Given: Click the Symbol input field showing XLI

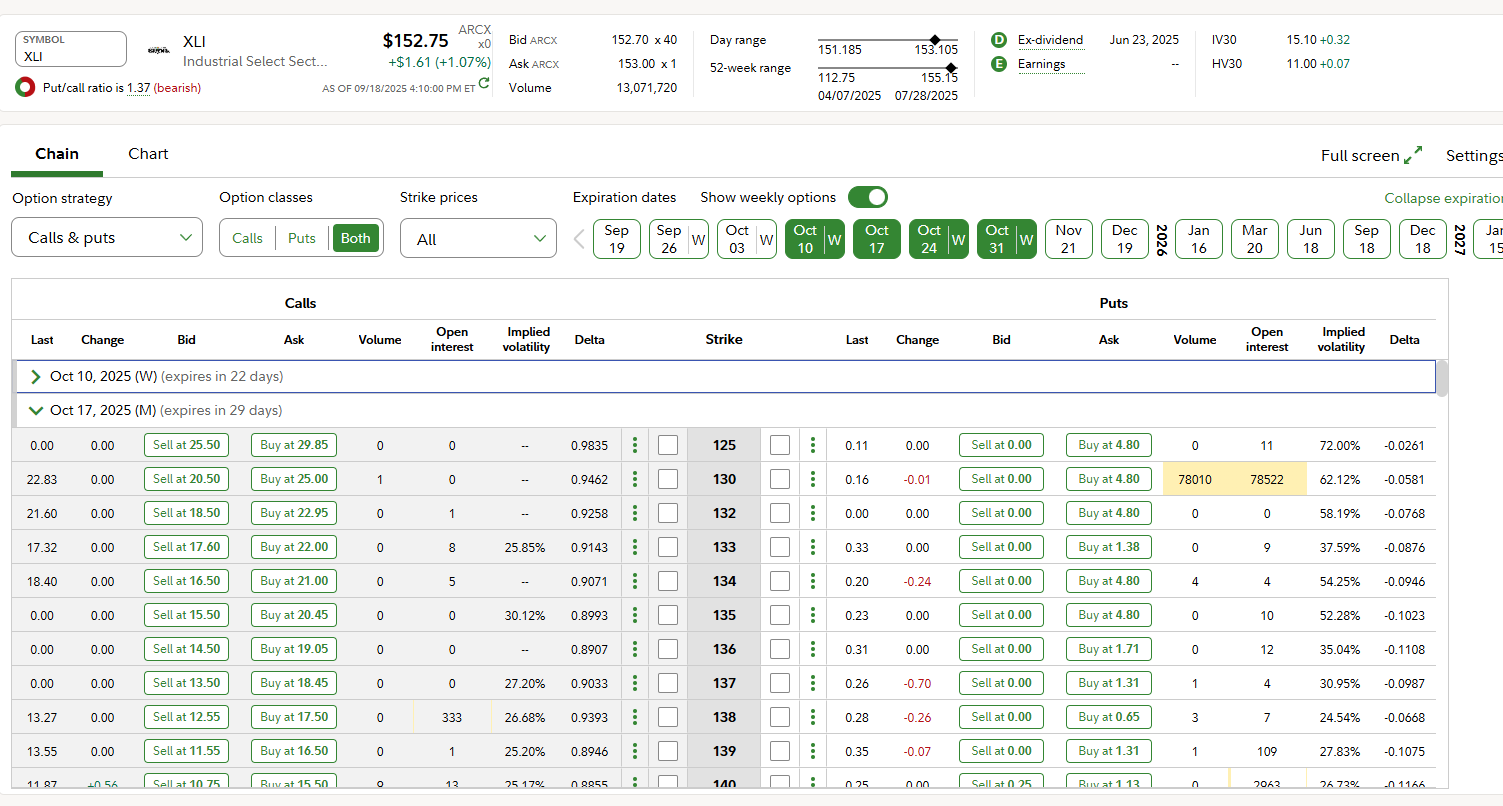Looking at the screenshot, I should pos(70,49).
